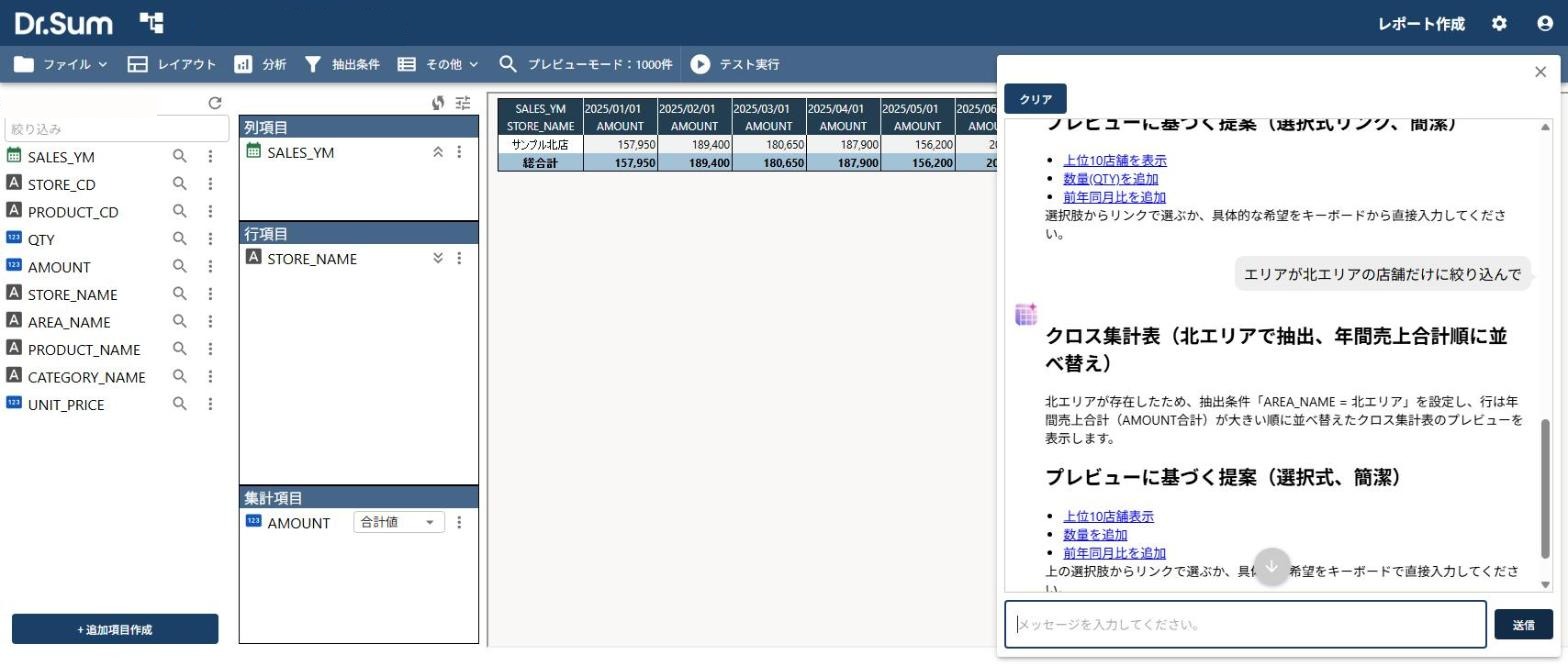Search values of the AREA_NAME field

(x=180, y=321)
